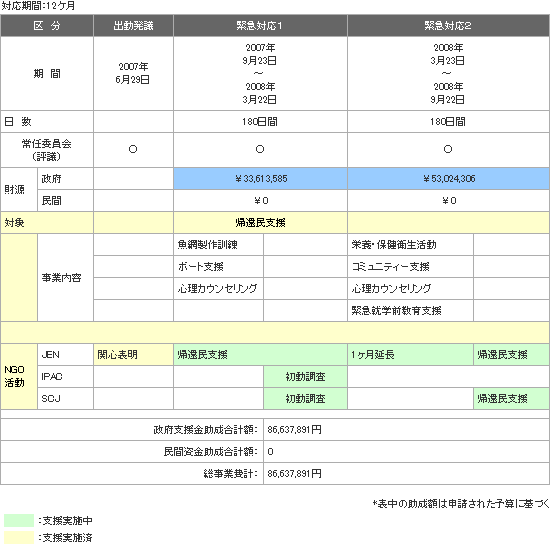Click the '常任委員会 (評議)' row label
Image resolution: width=552 pixels, height=544 pixels.
coord(47,150)
